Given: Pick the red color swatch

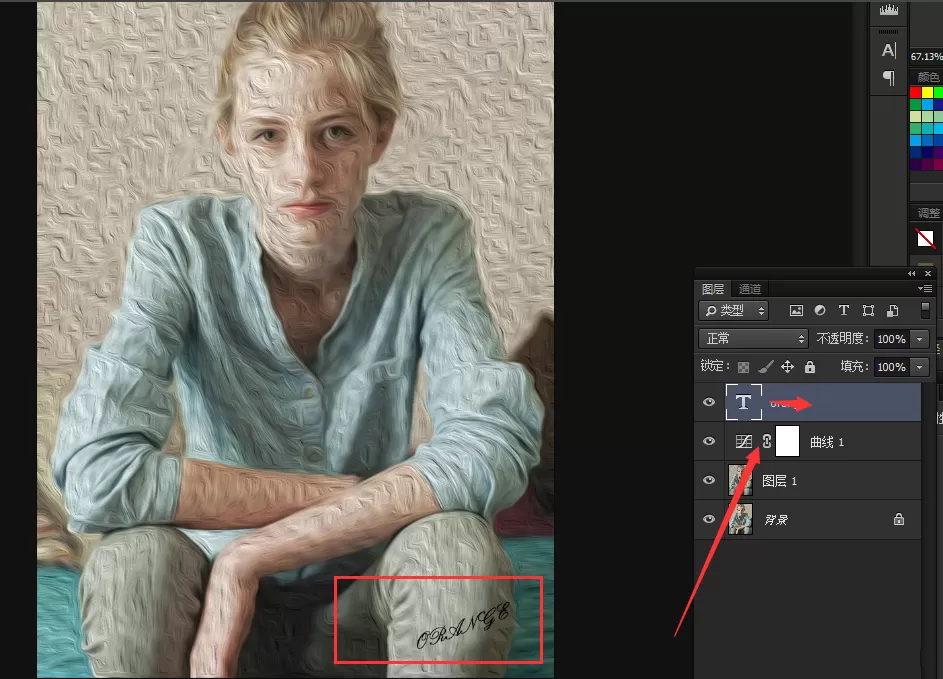Looking at the screenshot, I should click(915, 93).
